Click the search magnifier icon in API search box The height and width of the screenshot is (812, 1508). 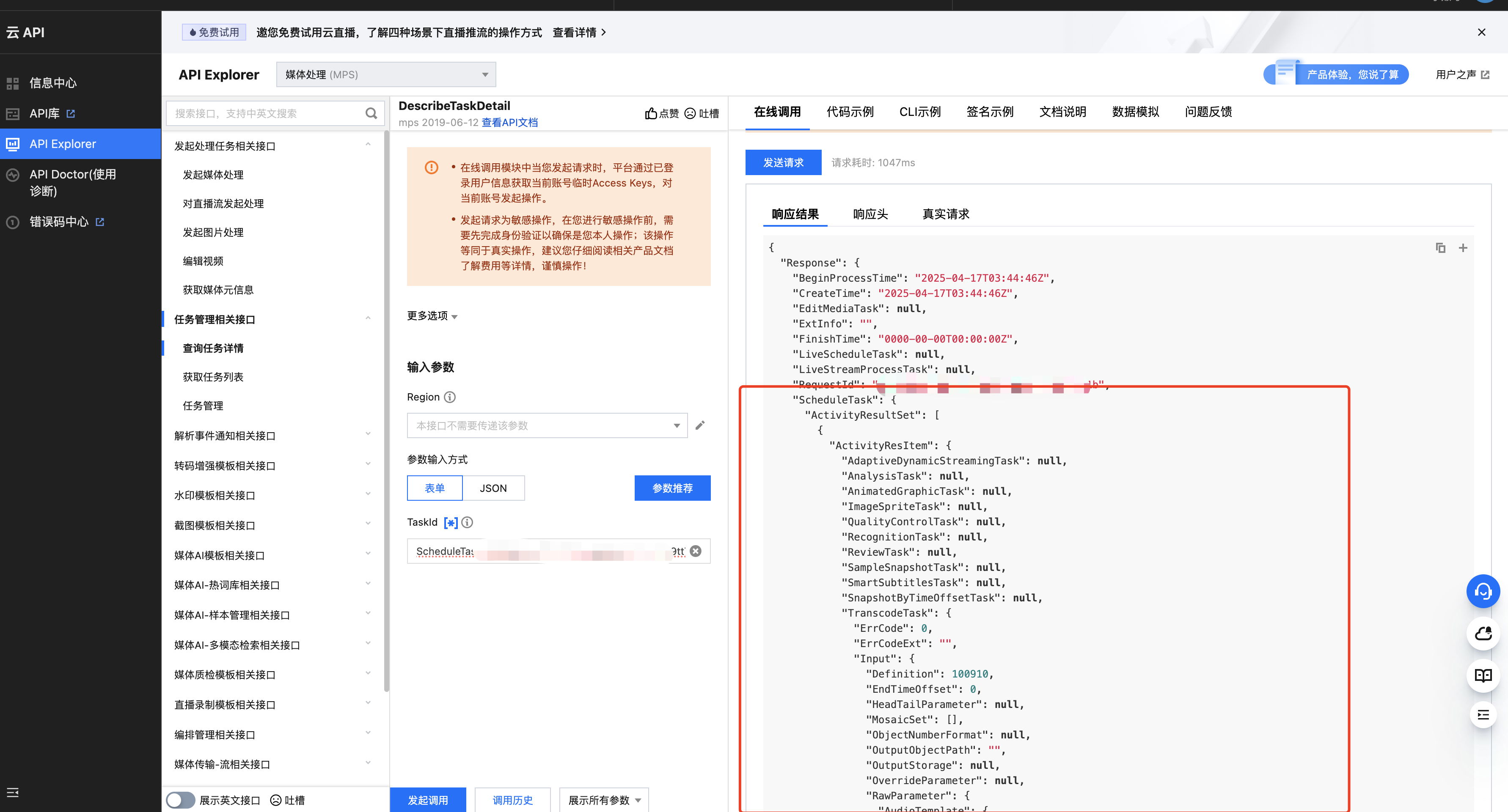(x=371, y=113)
